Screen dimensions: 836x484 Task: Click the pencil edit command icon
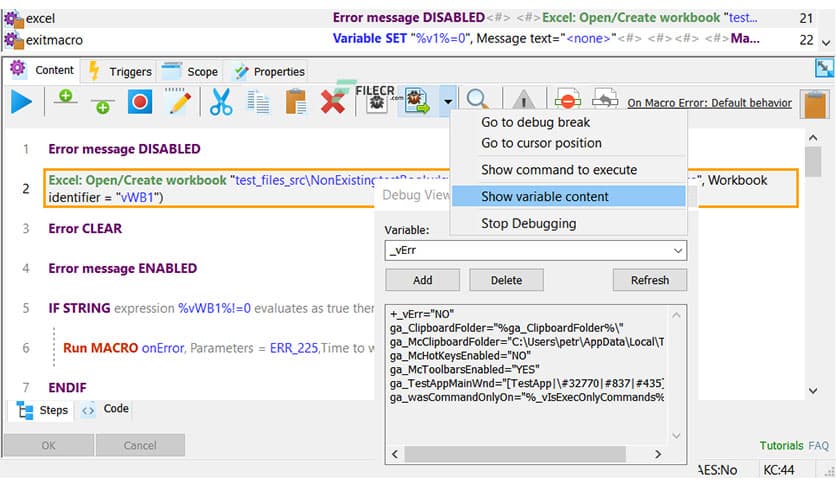[x=179, y=101]
